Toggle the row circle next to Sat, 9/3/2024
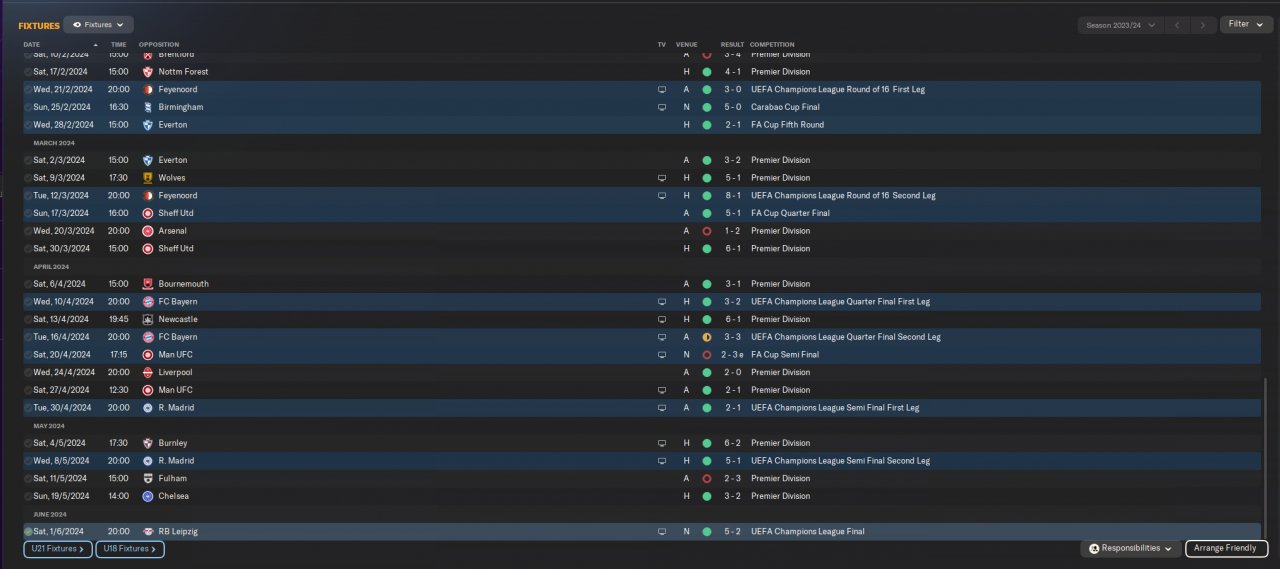 pyautogui.click(x=28, y=178)
